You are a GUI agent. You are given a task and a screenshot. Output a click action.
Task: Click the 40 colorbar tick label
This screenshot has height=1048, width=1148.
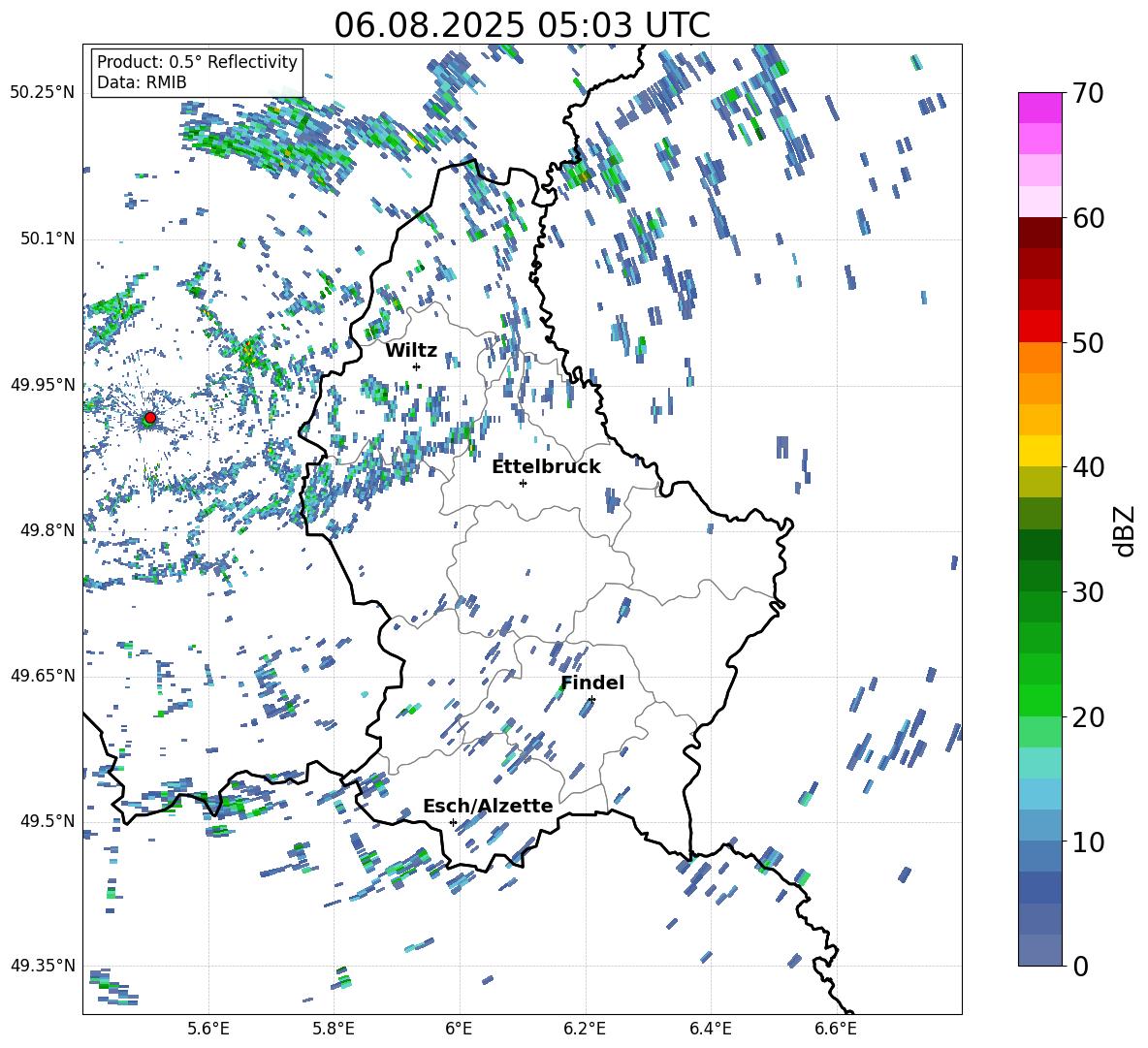[x=1088, y=467]
